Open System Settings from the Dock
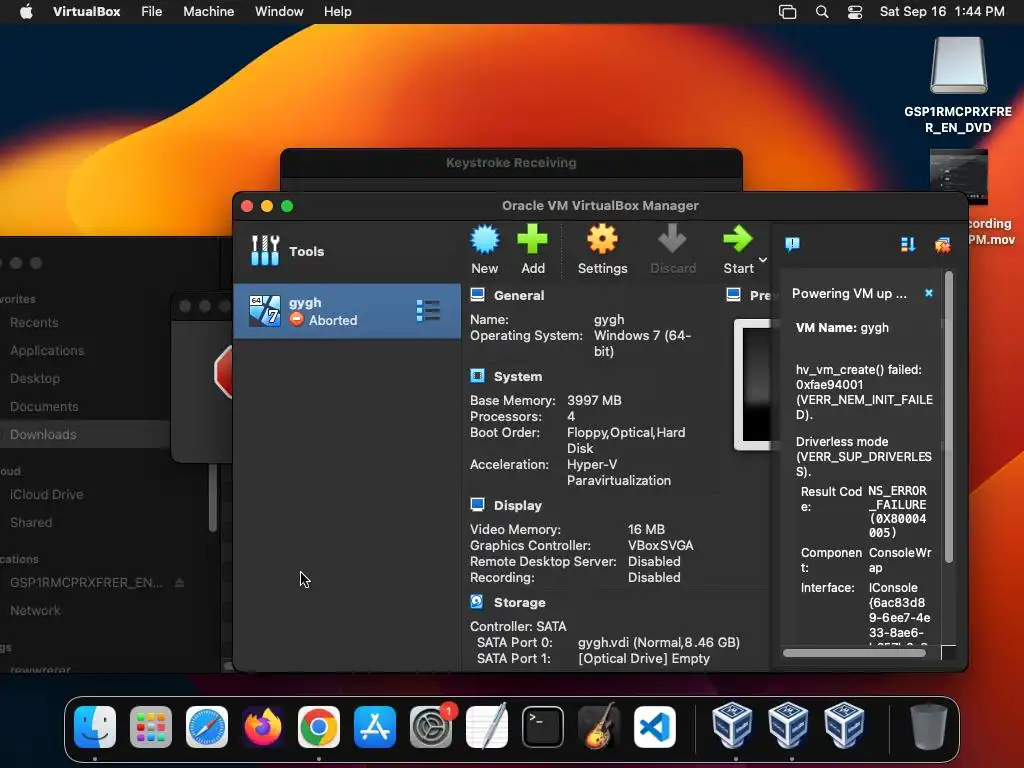 pos(431,727)
